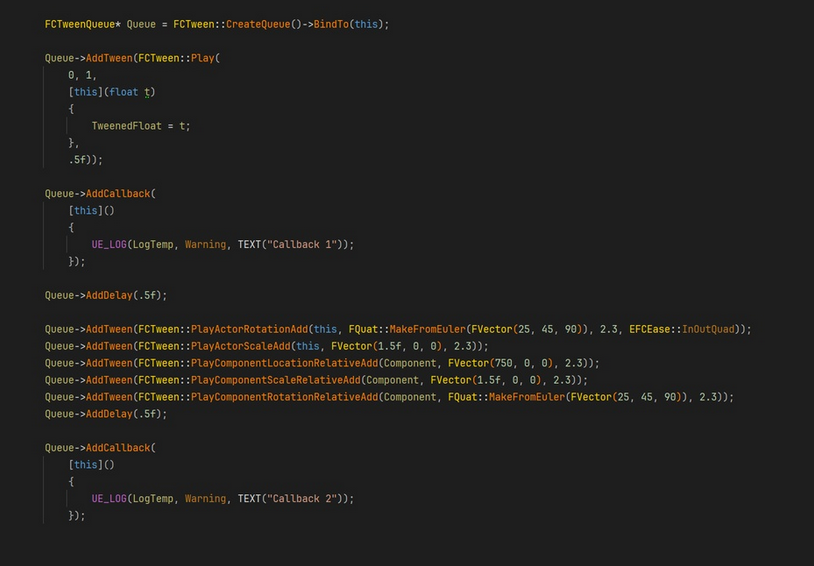Click the "Callback 1" string literal

pyautogui.click(x=302, y=245)
